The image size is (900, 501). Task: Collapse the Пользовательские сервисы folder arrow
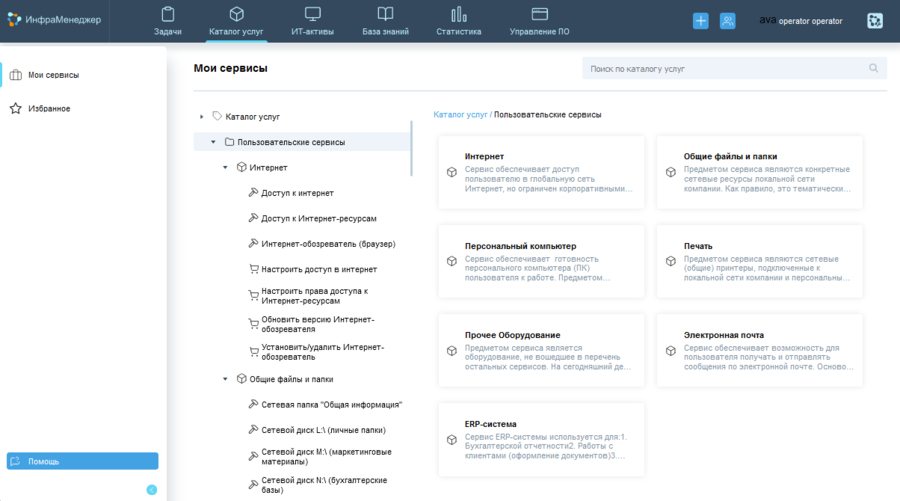pyautogui.click(x=213, y=142)
